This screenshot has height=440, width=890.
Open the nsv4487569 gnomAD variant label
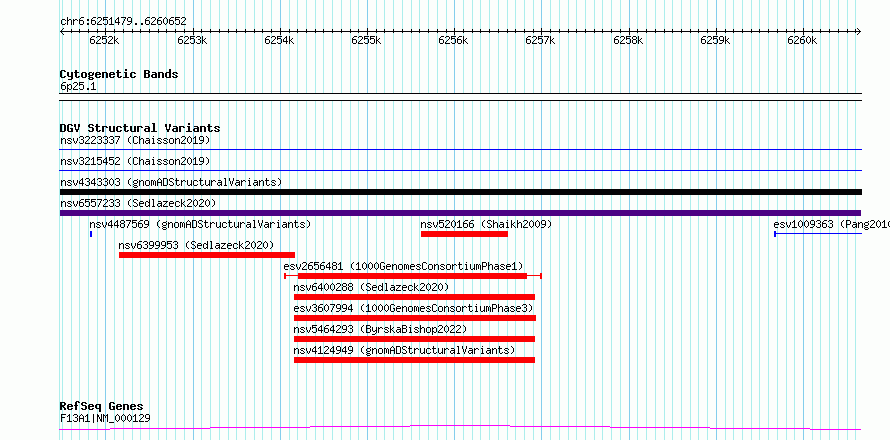point(200,224)
